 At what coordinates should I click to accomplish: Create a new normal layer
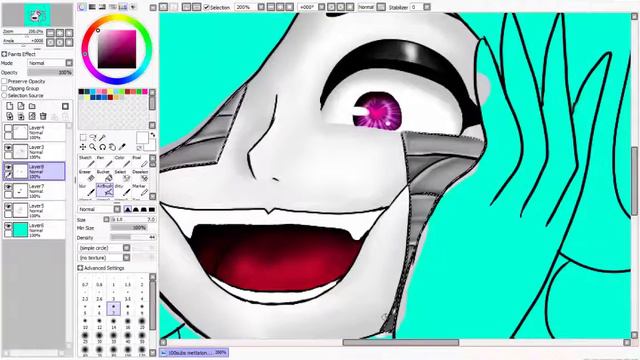click(x=9, y=106)
